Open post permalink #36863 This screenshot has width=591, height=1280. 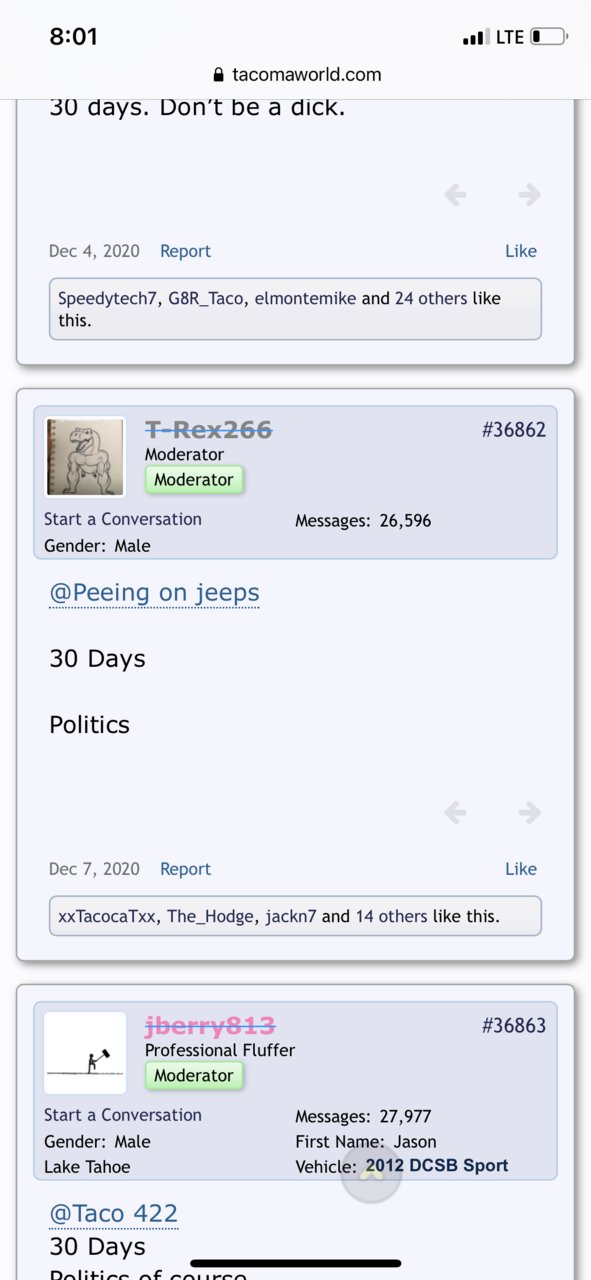click(x=514, y=1026)
